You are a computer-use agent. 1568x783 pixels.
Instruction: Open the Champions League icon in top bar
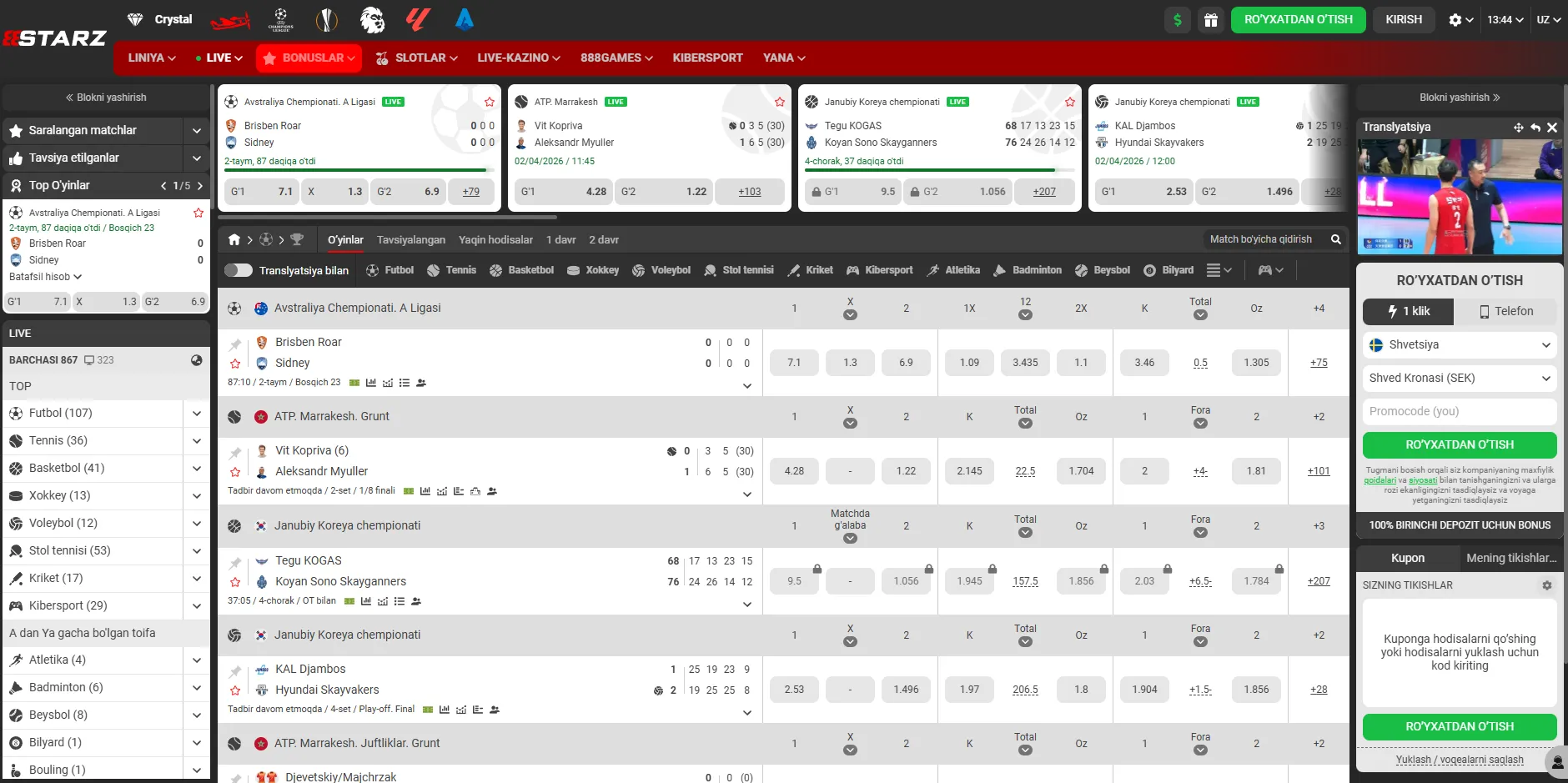pos(280,19)
